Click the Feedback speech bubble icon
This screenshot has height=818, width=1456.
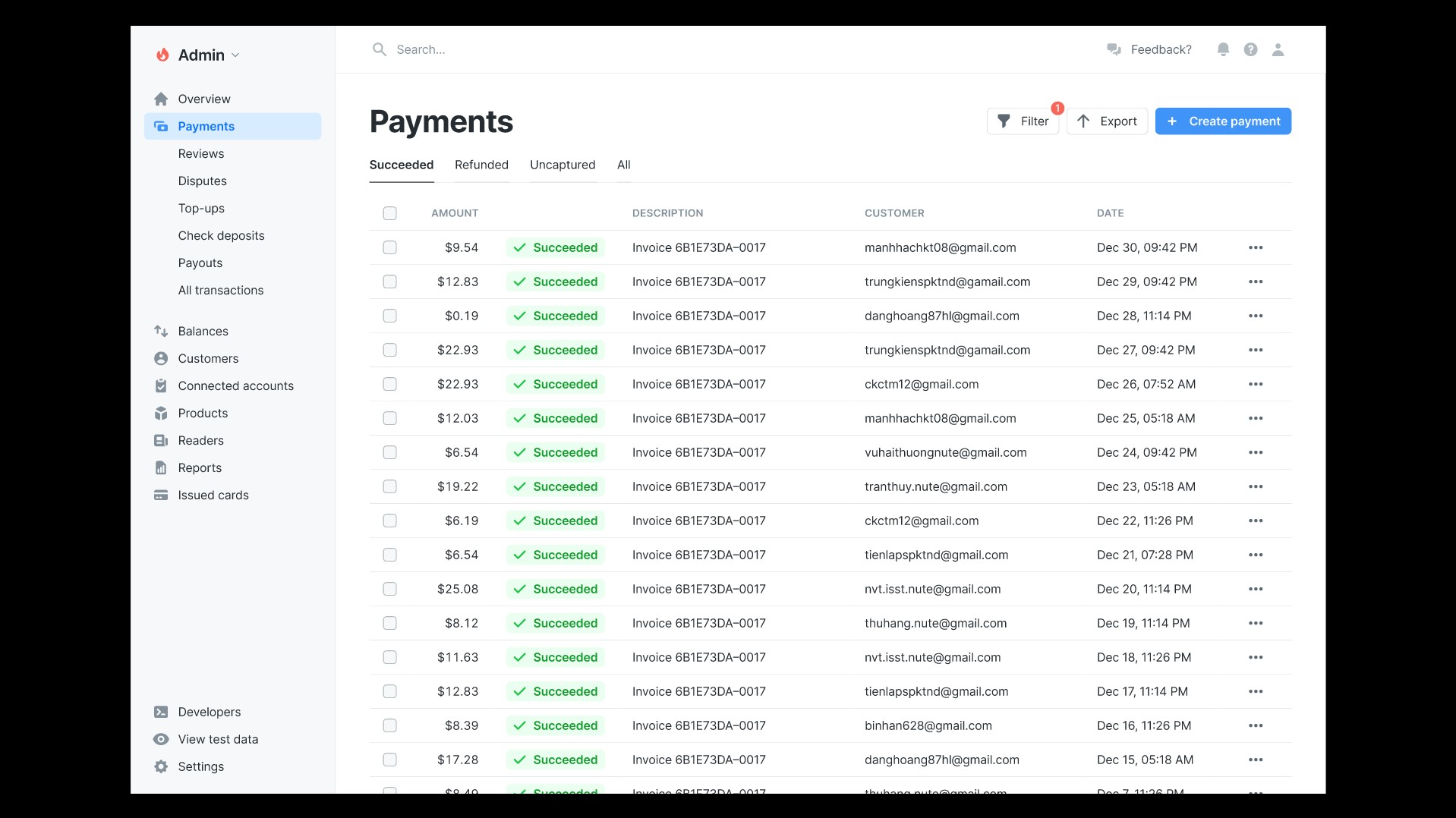(1114, 49)
